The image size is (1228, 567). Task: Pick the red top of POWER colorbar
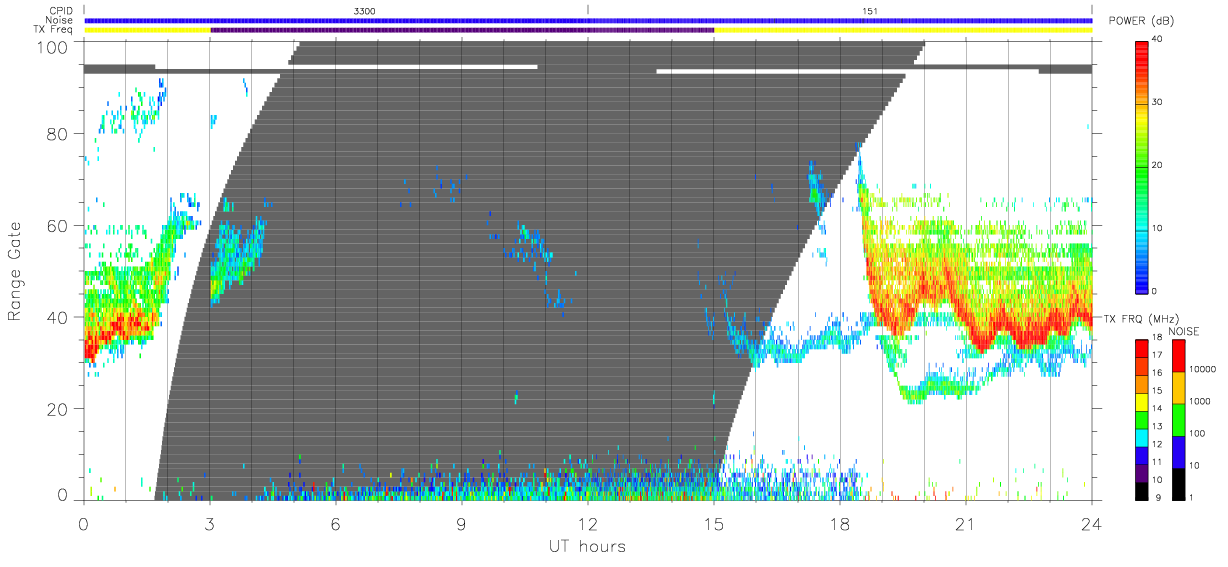(x=1141, y=48)
